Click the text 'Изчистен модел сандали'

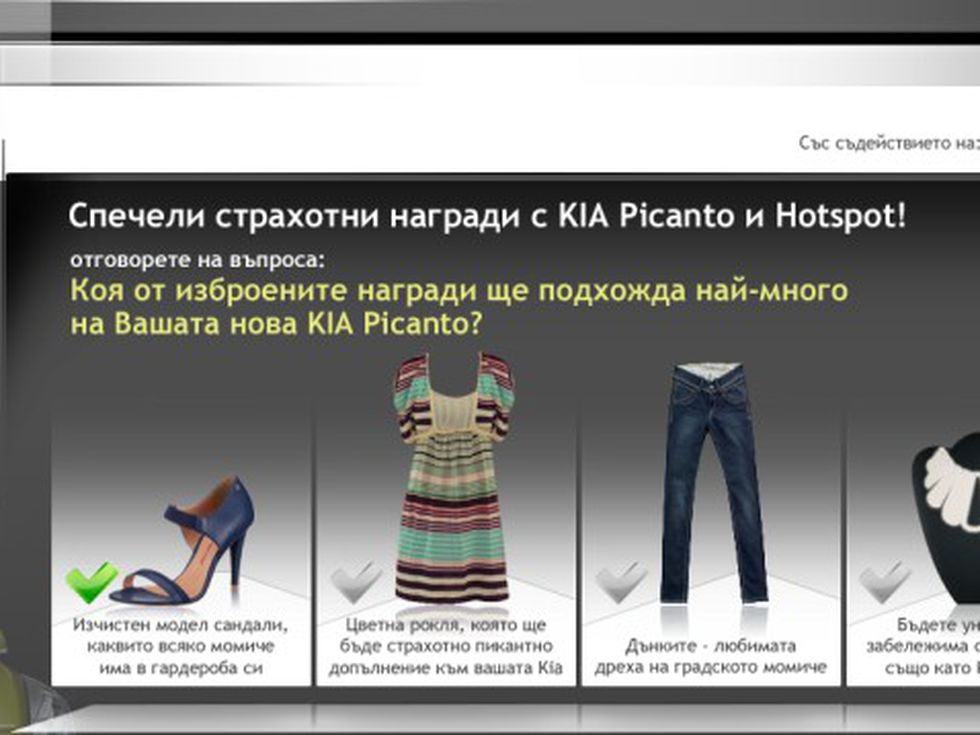181,624
